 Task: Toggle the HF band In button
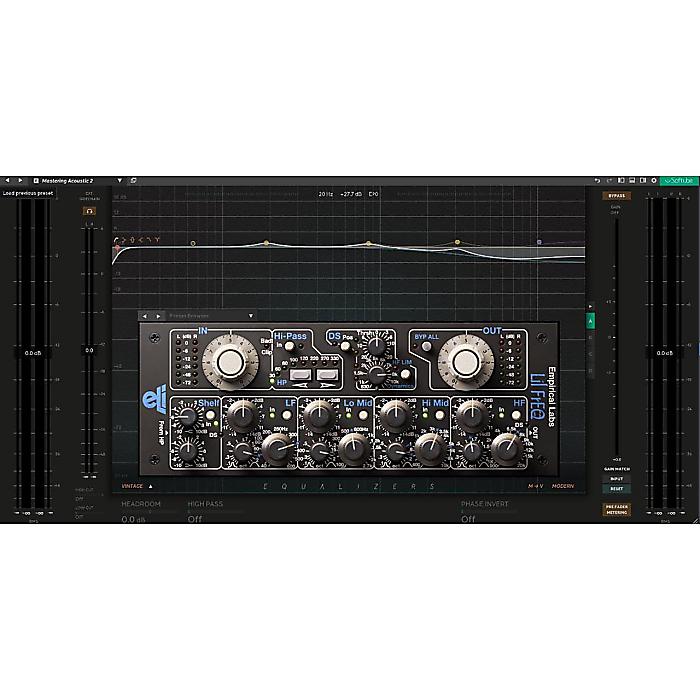pos(516,415)
